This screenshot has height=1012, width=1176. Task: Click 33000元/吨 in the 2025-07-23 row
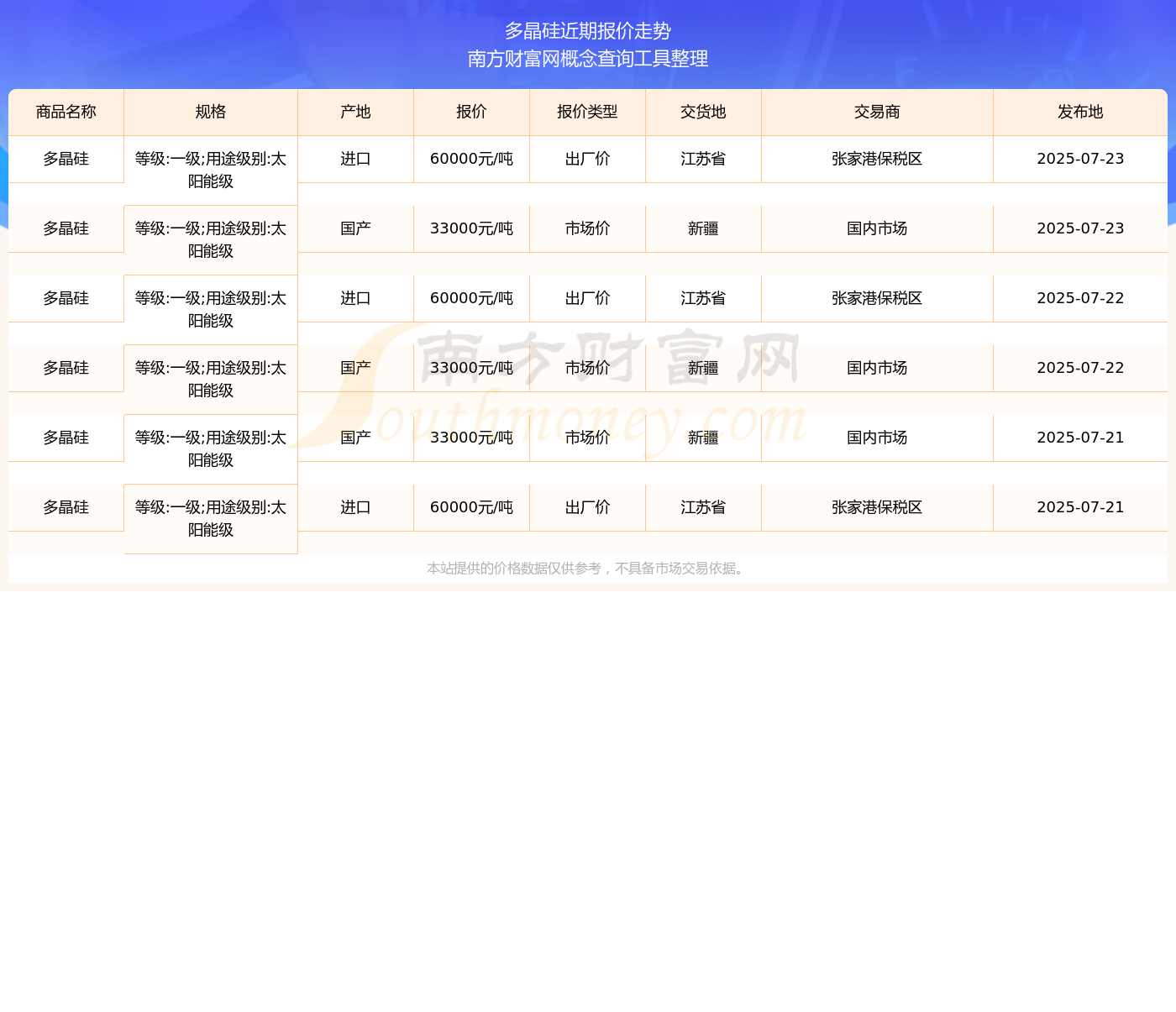[x=471, y=228]
